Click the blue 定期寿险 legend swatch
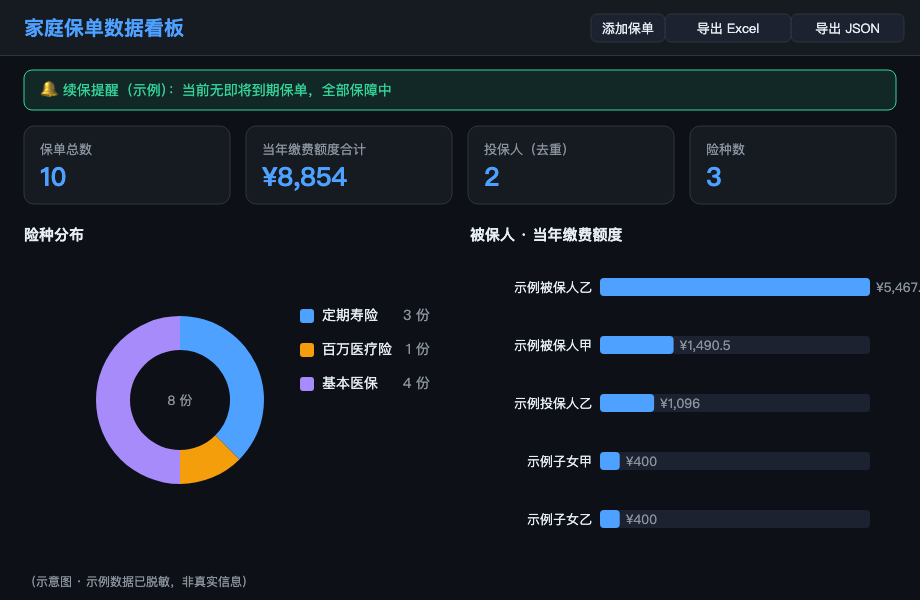The image size is (920, 600). pos(307,316)
